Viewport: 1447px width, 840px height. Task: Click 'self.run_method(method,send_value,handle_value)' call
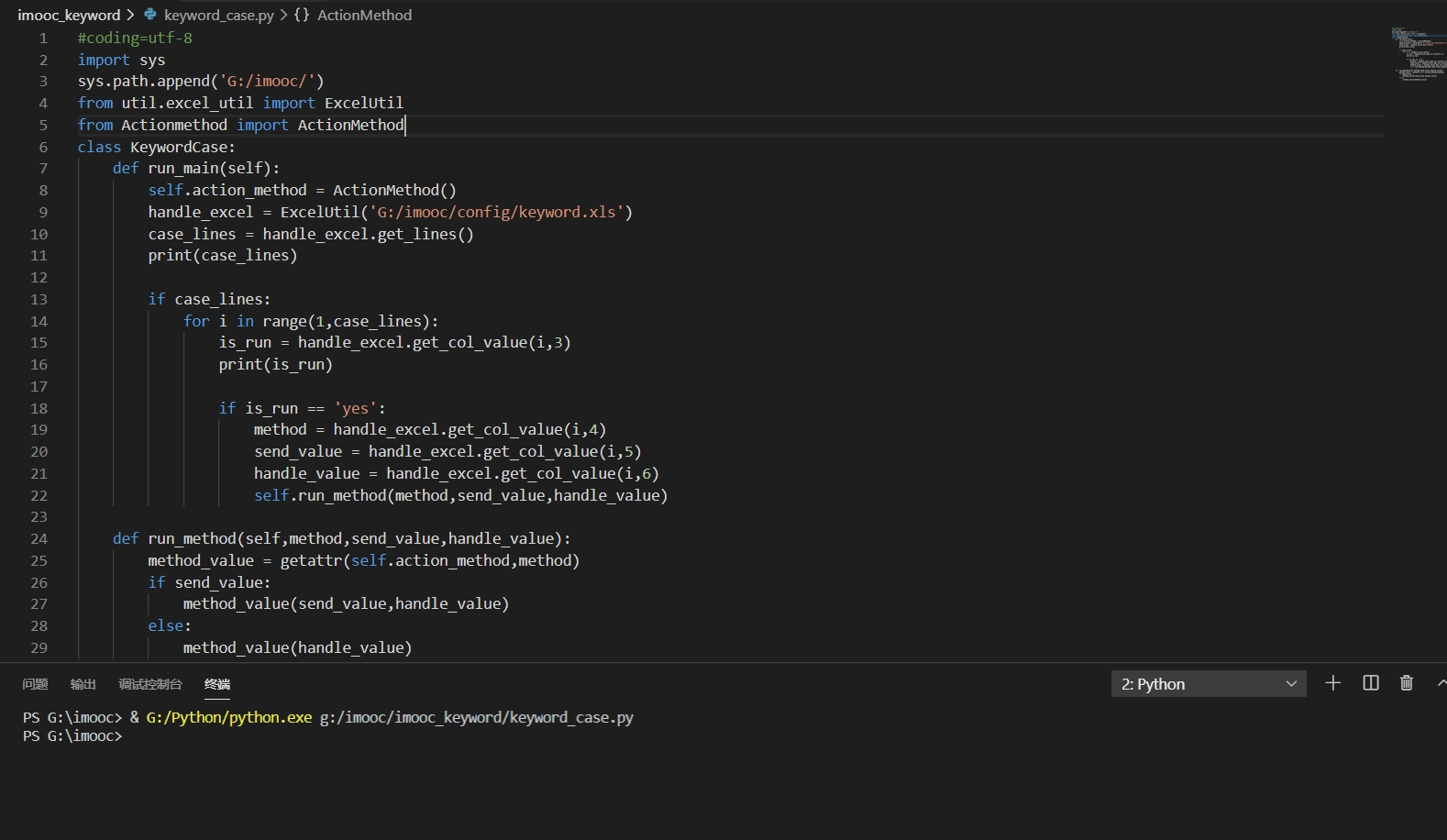[460, 495]
